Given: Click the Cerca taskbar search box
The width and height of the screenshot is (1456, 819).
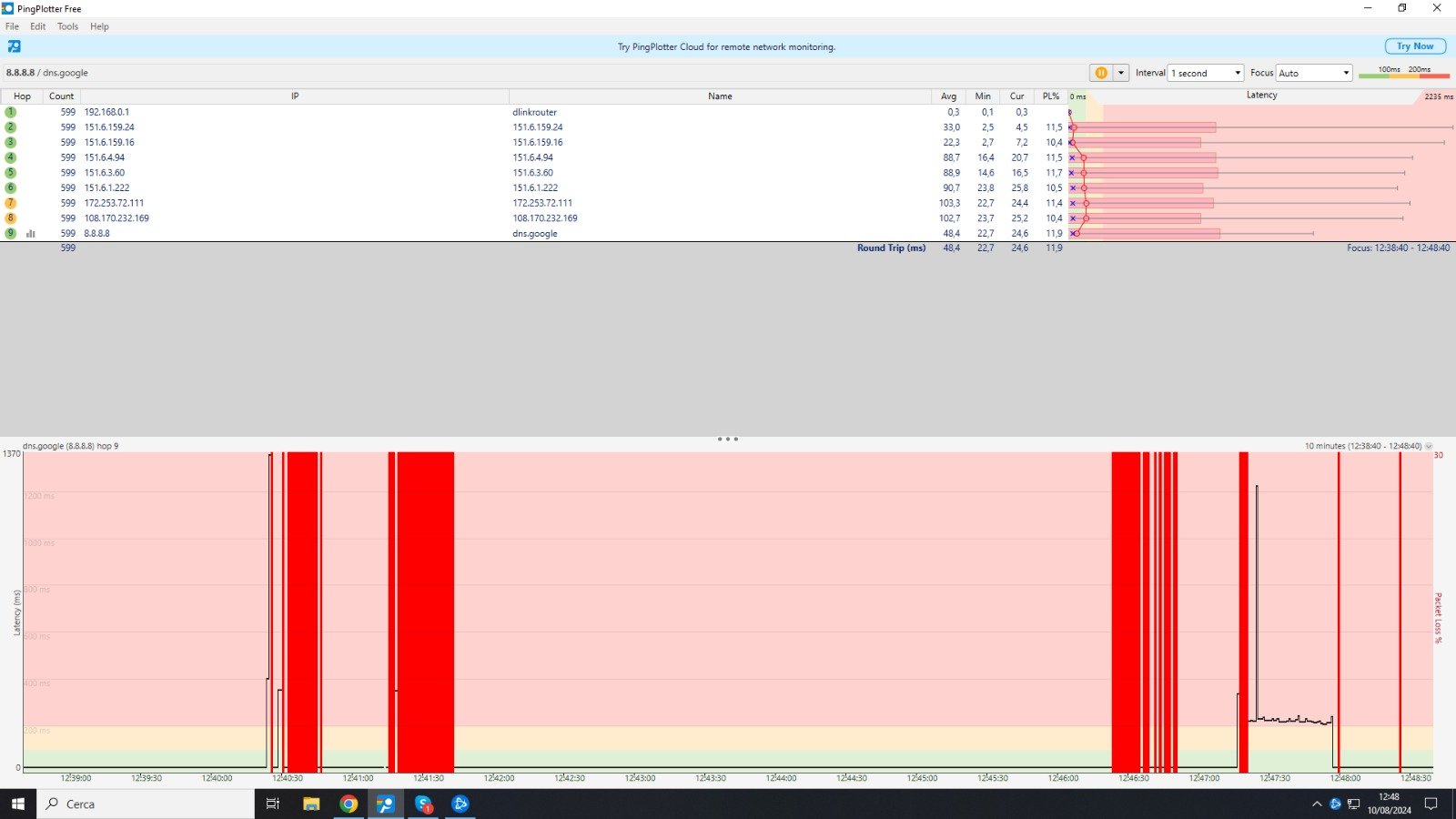Looking at the screenshot, I should click(x=146, y=804).
